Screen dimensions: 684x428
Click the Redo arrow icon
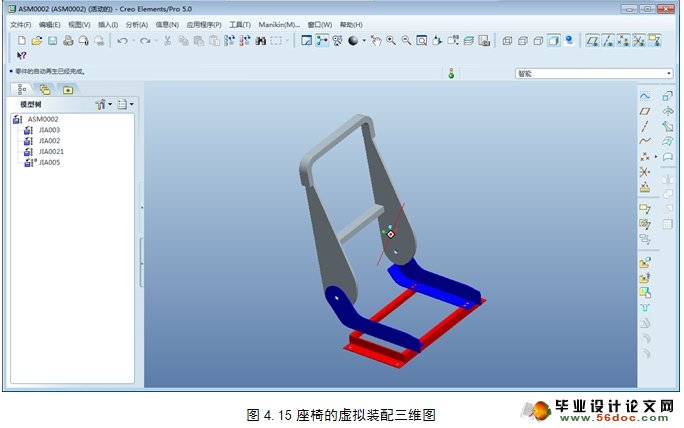coord(145,41)
